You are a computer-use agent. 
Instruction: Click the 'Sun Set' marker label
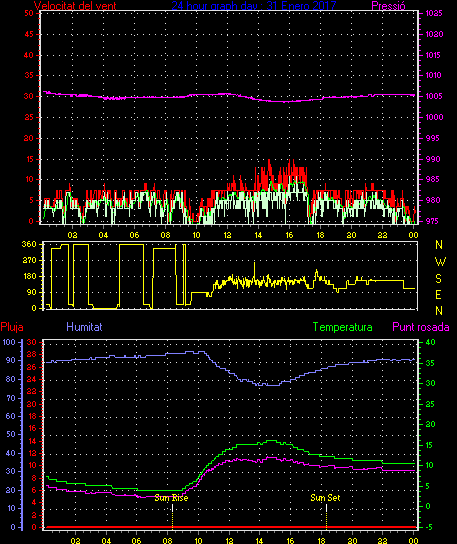point(325,498)
